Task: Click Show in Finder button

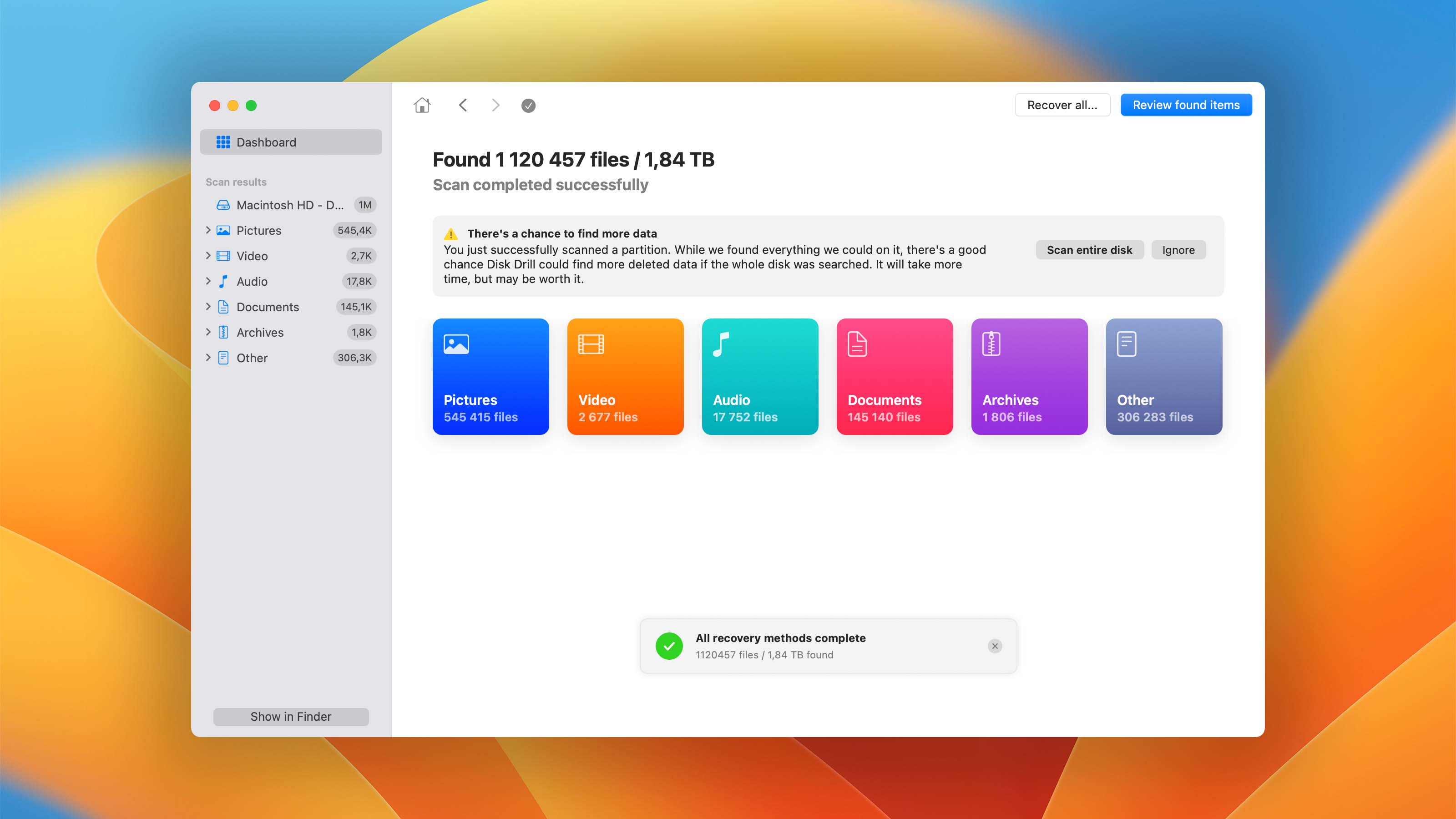Action: pyautogui.click(x=291, y=716)
